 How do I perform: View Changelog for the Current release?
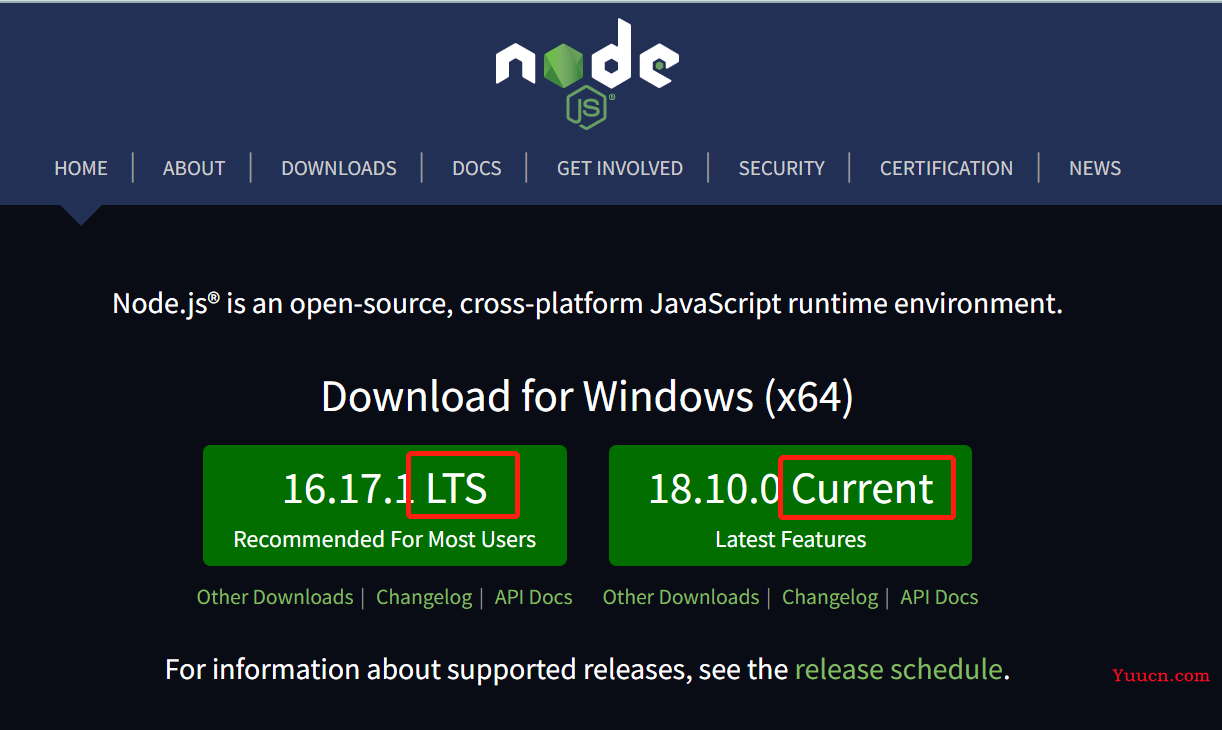coord(830,597)
